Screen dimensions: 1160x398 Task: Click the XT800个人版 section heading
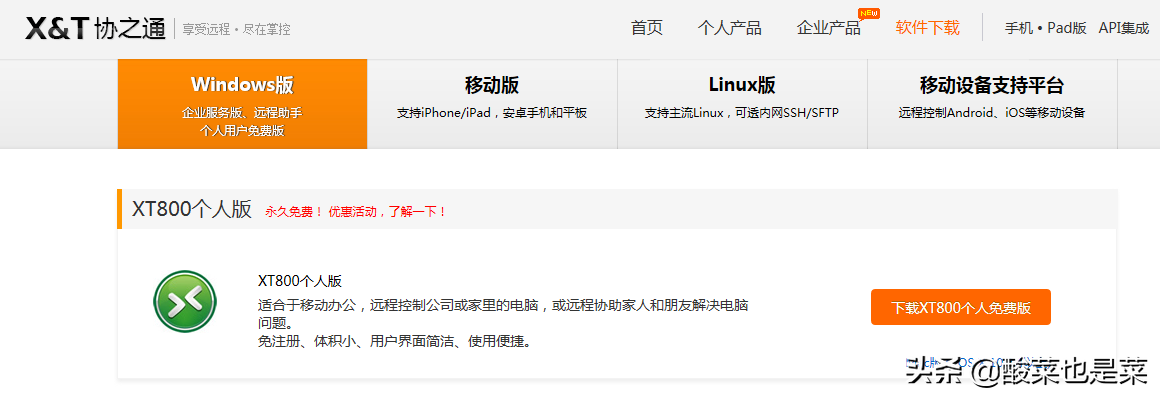[x=192, y=209]
